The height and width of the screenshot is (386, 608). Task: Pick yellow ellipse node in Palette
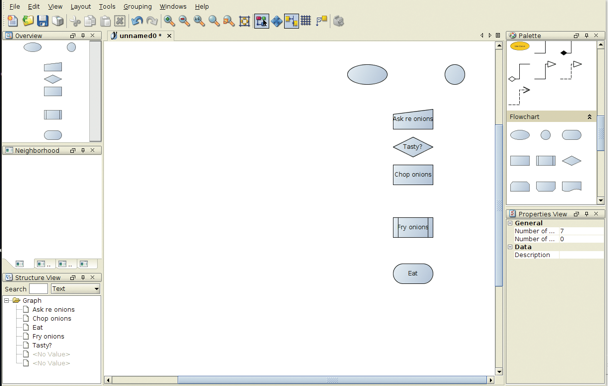click(520, 47)
